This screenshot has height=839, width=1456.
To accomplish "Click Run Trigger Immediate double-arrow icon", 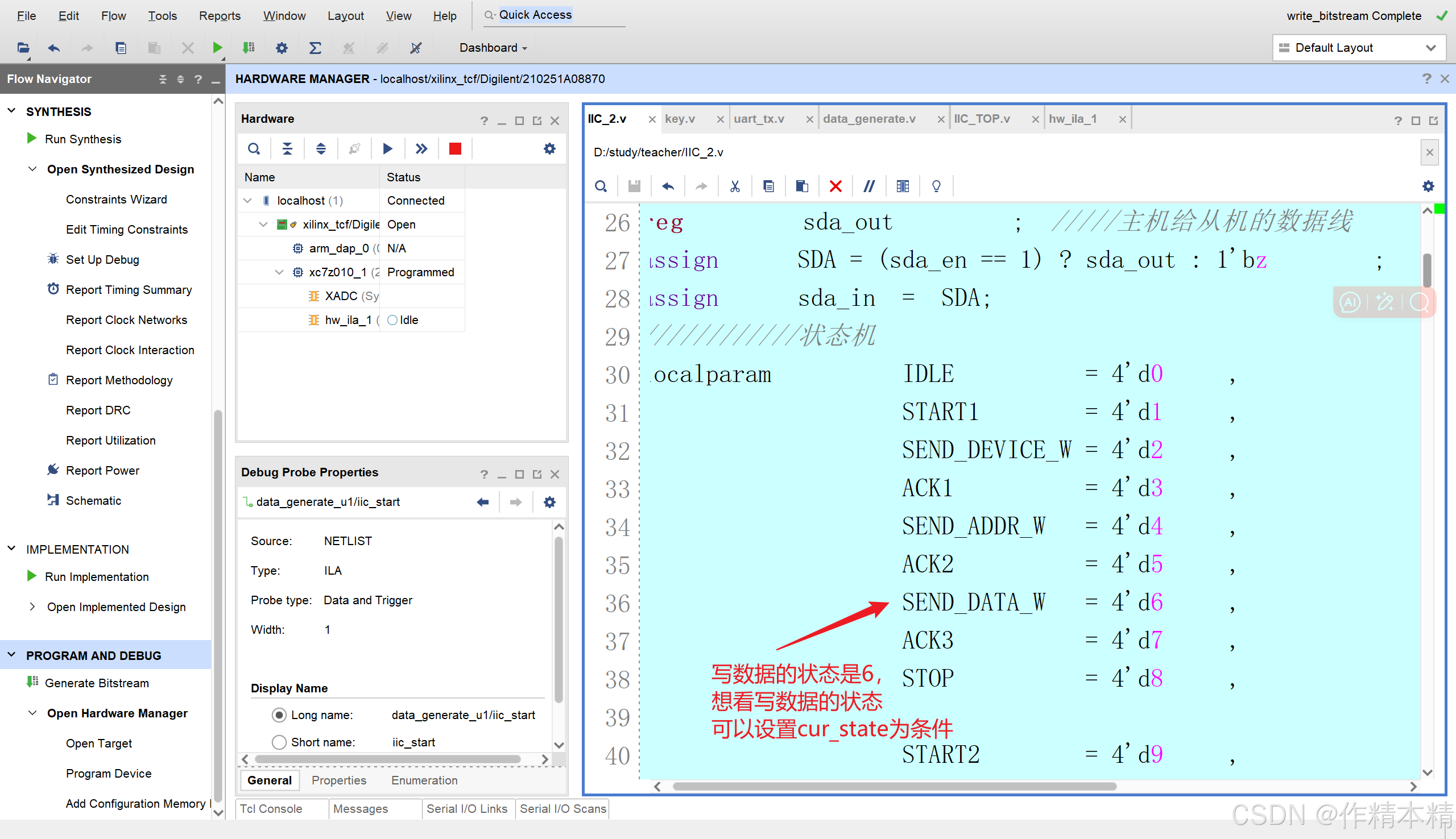I will pos(421,149).
